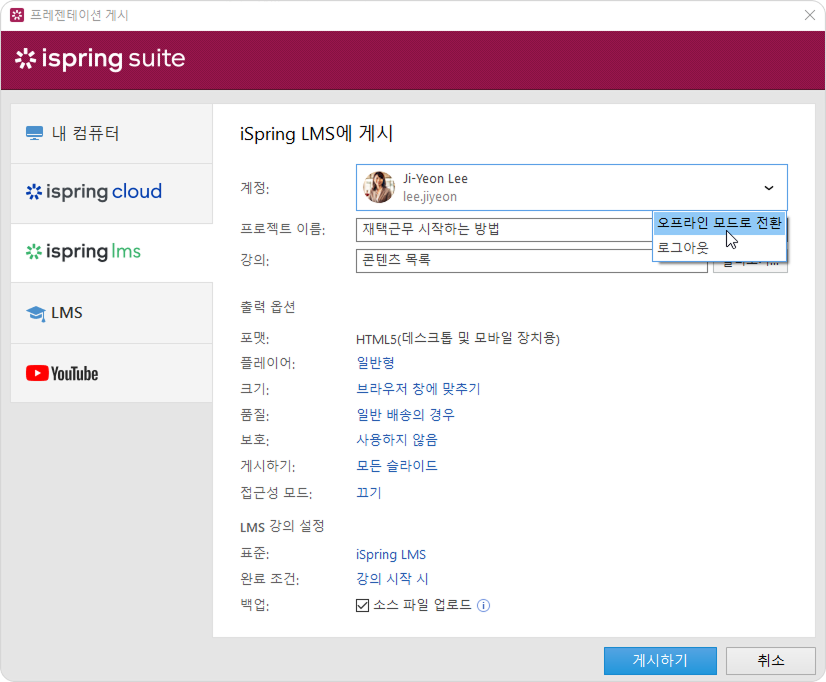Choose 오프라인 모드로 전환 from the menu

[718, 223]
